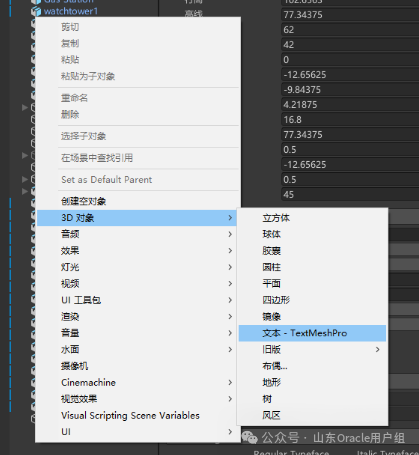Click the field with value 45
419x455 pixels.
[350, 195]
